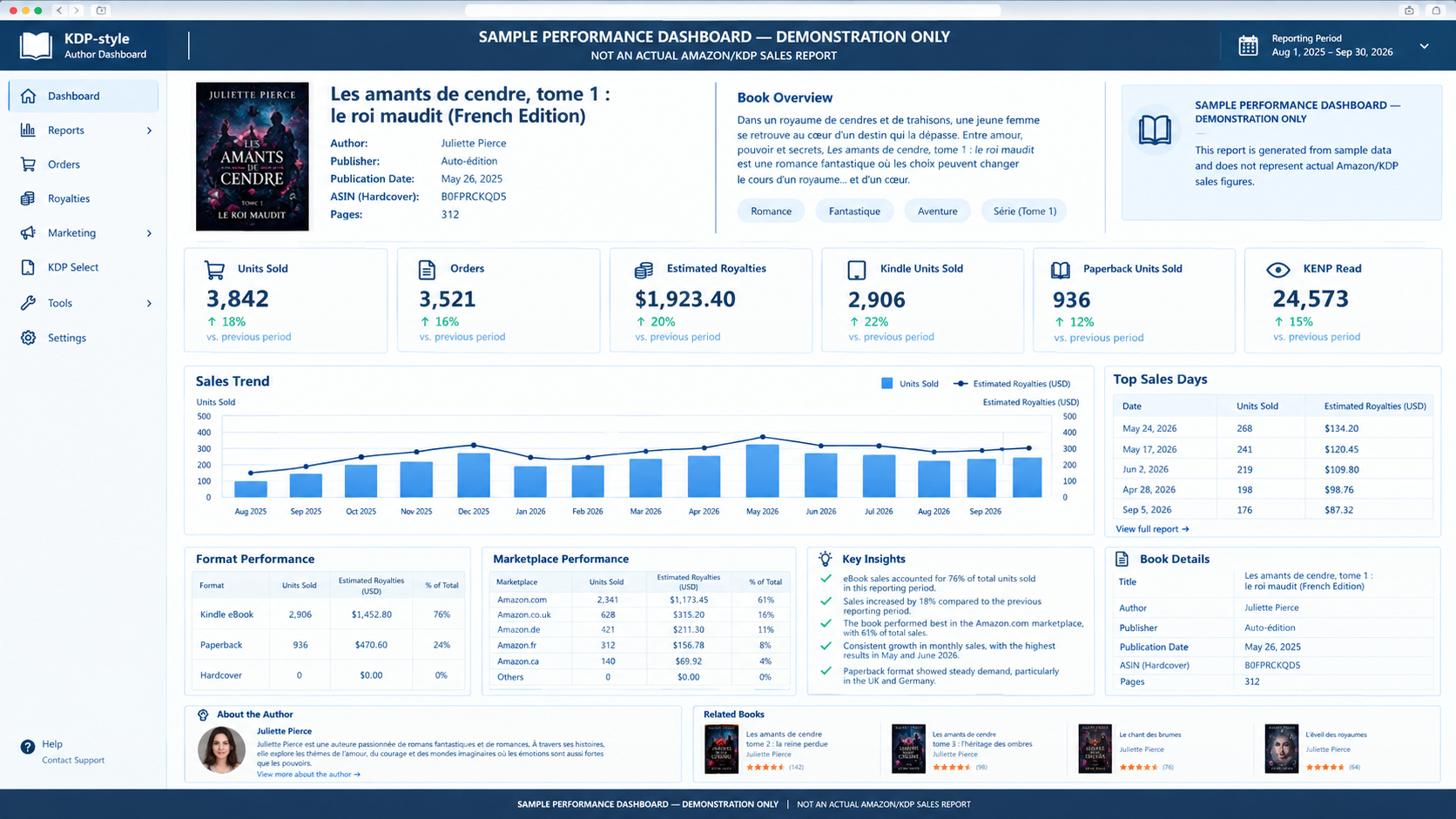Select the Fantastique genre tag
Image resolution: width=1456 pixels, height=819 pixels.
(854, 211)
